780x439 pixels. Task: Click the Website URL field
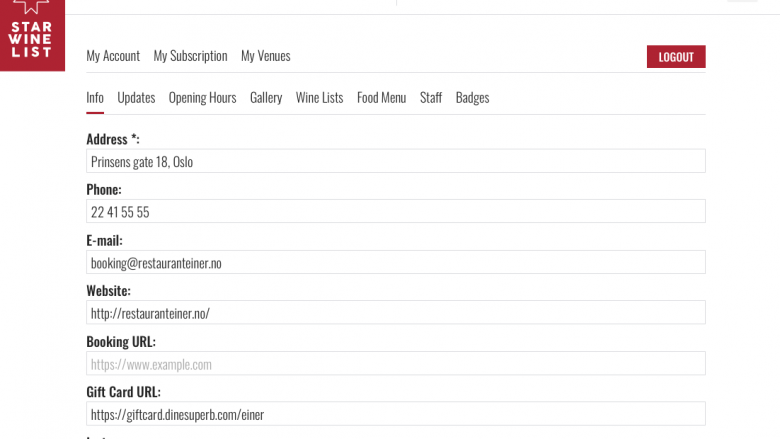[395, 313]
